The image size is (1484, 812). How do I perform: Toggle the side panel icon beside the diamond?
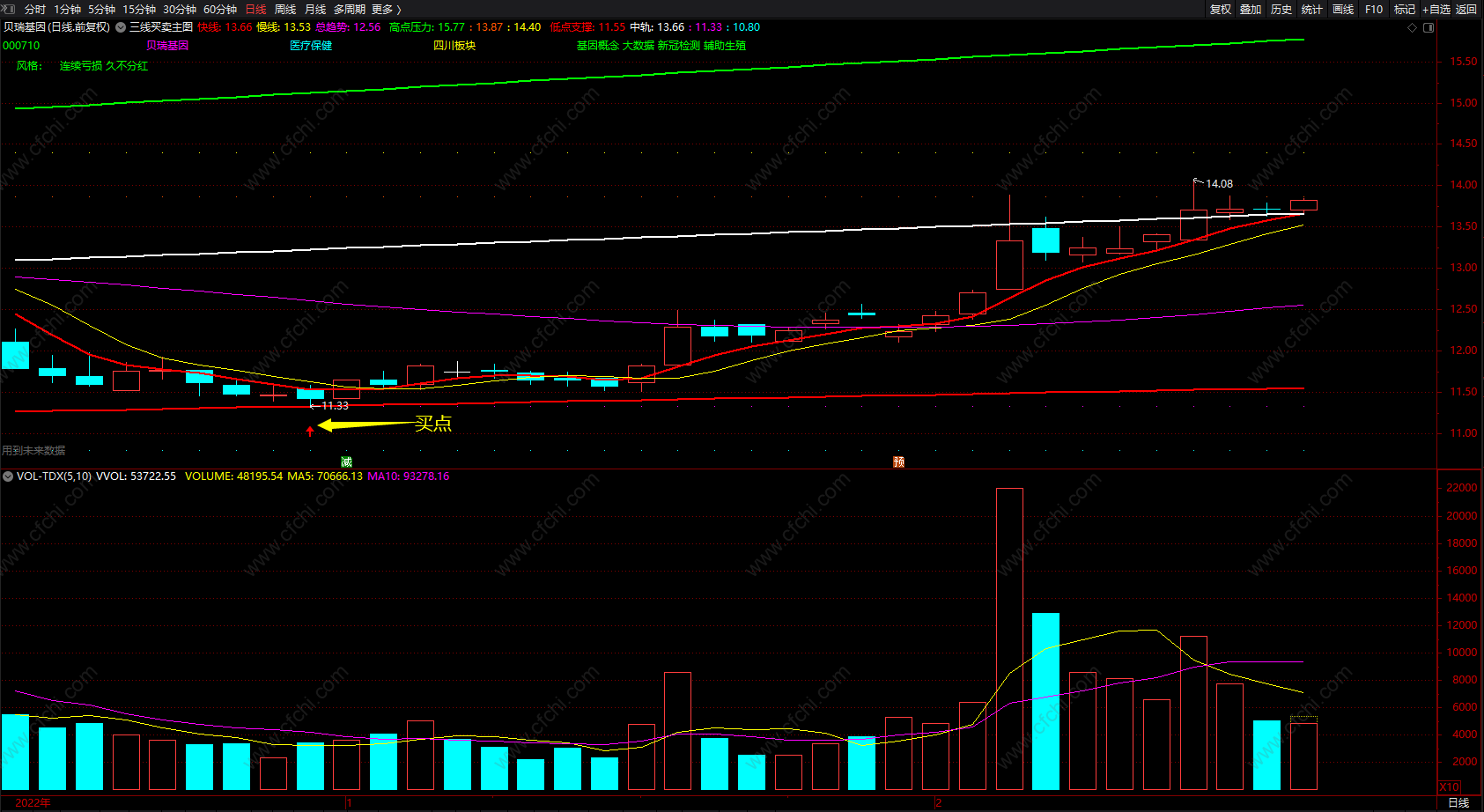click(x=1429, y=27)
